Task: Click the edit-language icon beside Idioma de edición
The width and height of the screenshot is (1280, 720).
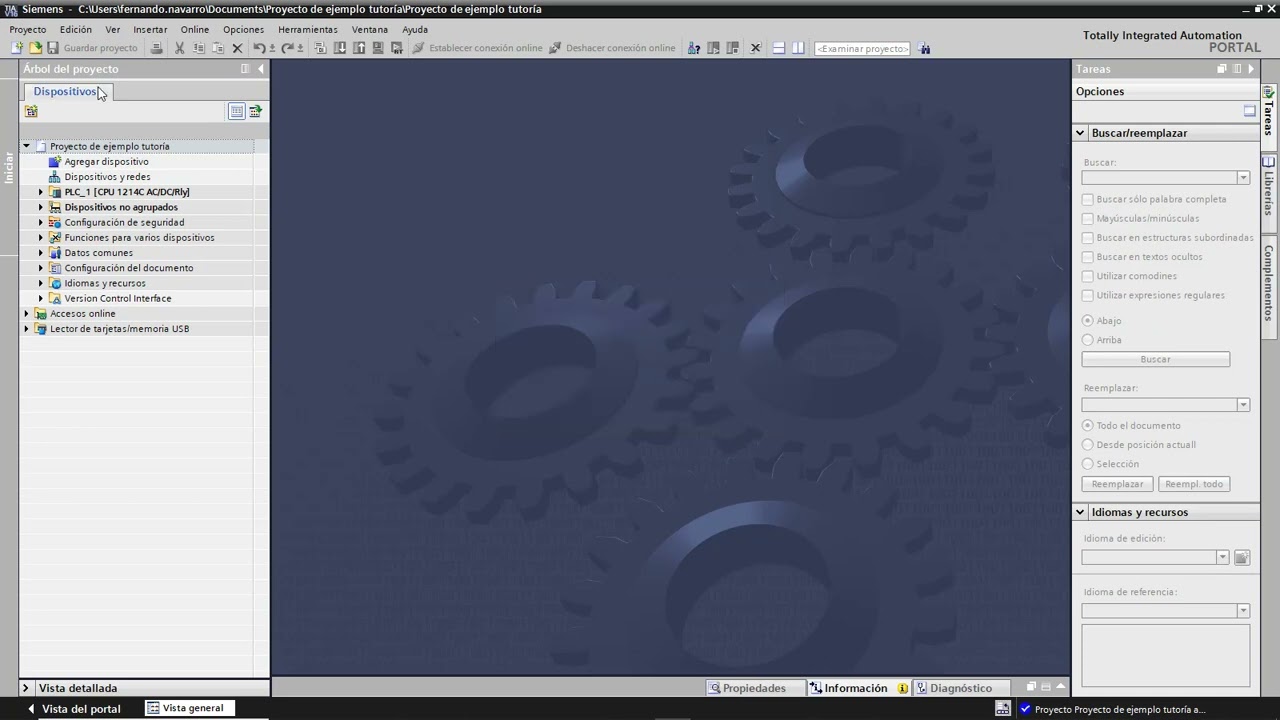Action: point(1242,557)
